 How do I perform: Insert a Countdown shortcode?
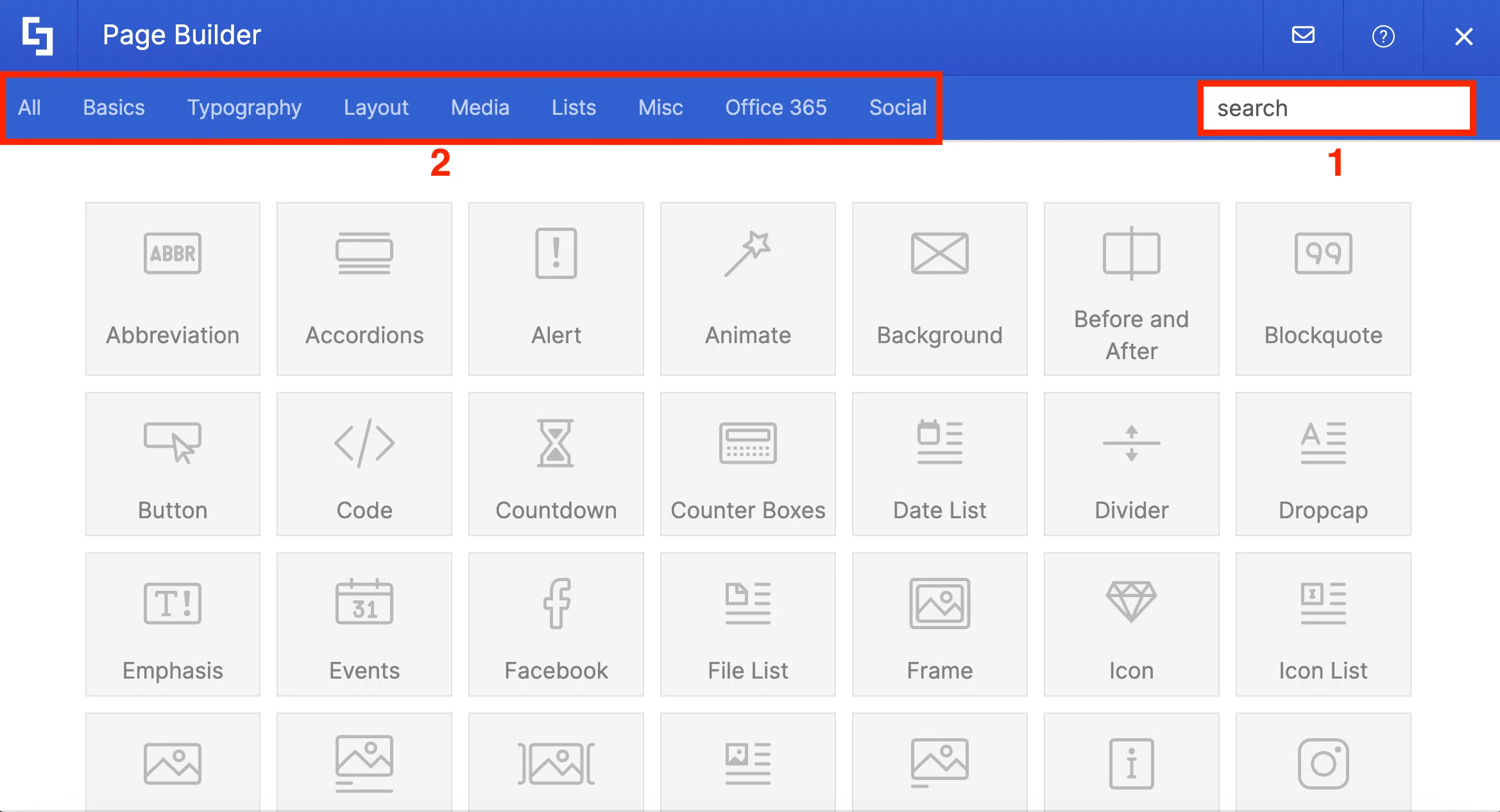point(556,464)
